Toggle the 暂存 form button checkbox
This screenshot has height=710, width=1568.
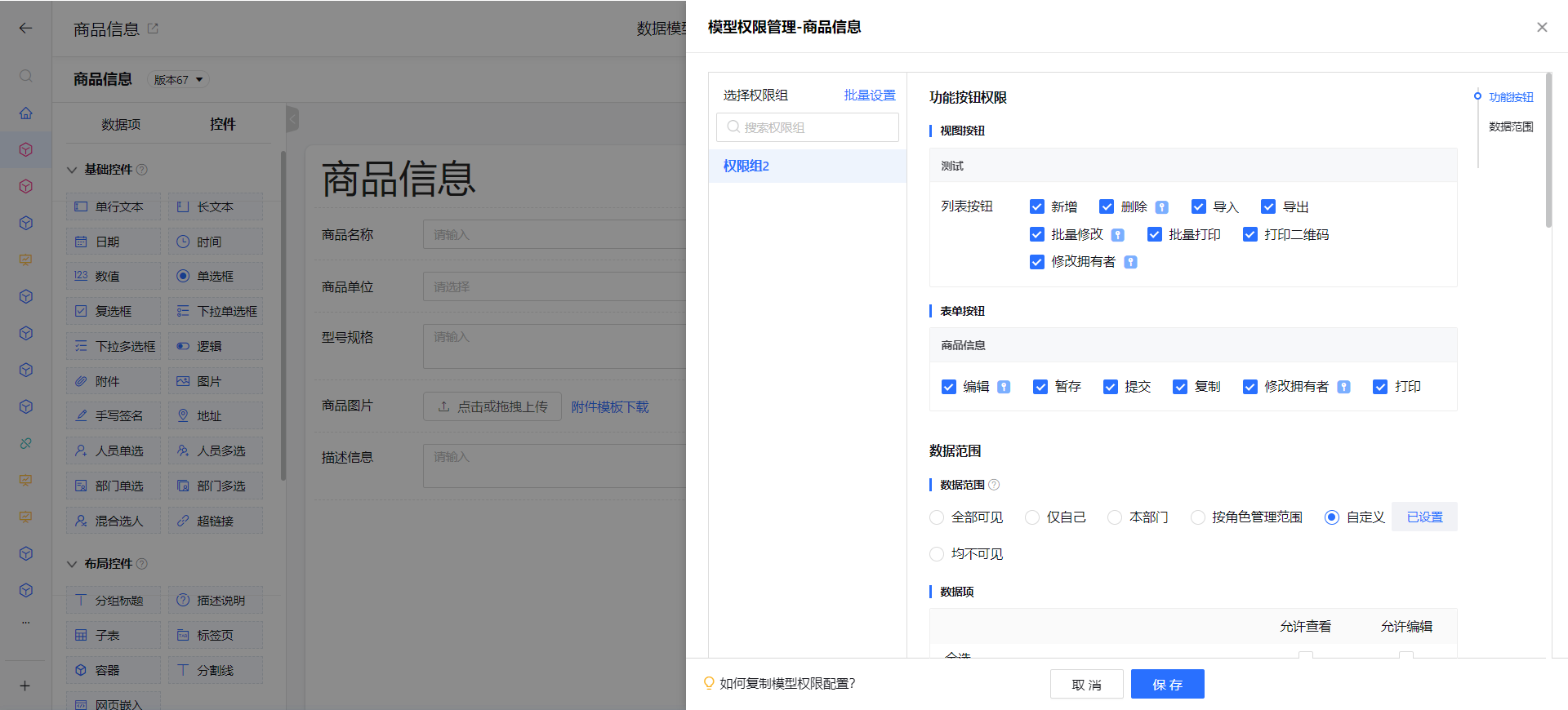click(1040, 387)
